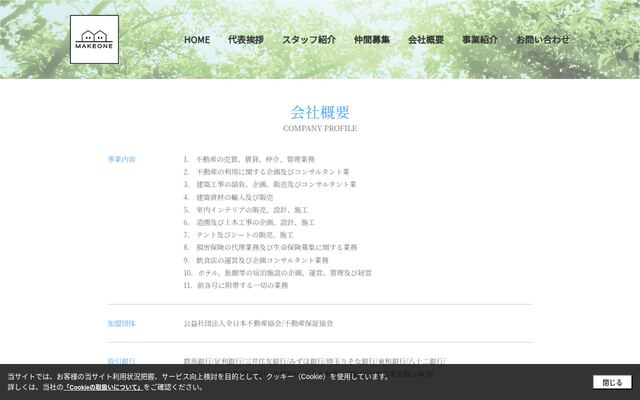Image resolution: width=640 pixels, height=400 pixels.
Task: Click list item 6 造園及び土木工事
Action: [249, 222]
